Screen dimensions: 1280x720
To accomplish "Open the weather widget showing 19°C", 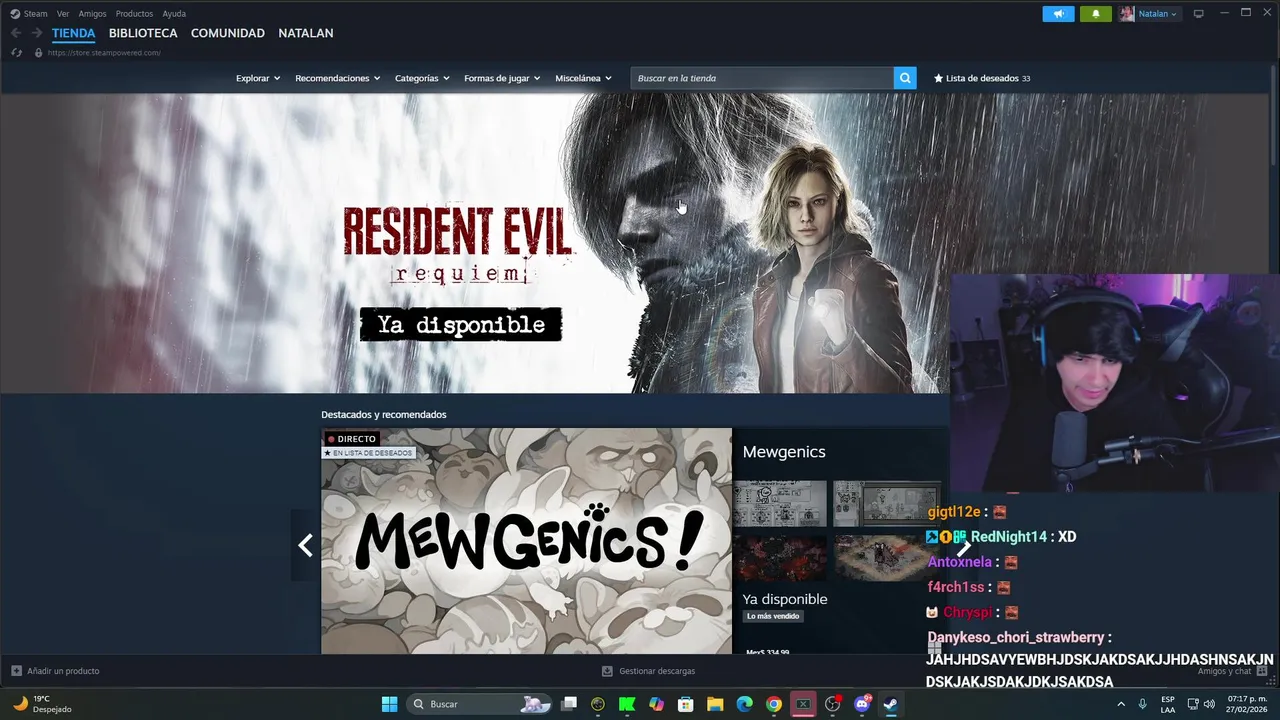I will click(42, 704).
